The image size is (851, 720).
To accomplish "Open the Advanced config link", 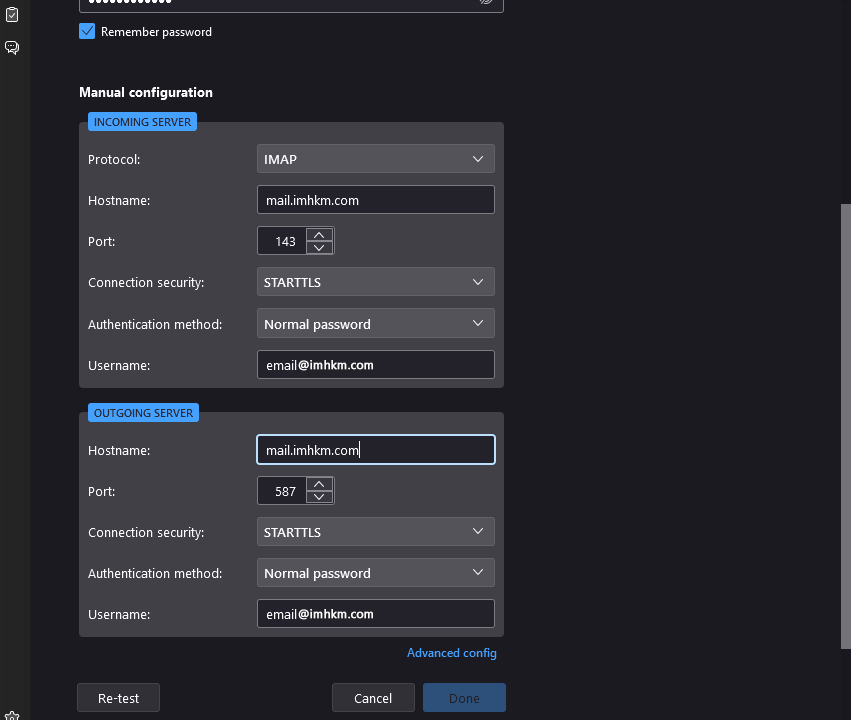I will pyautogui.click(x=451, y=653).
